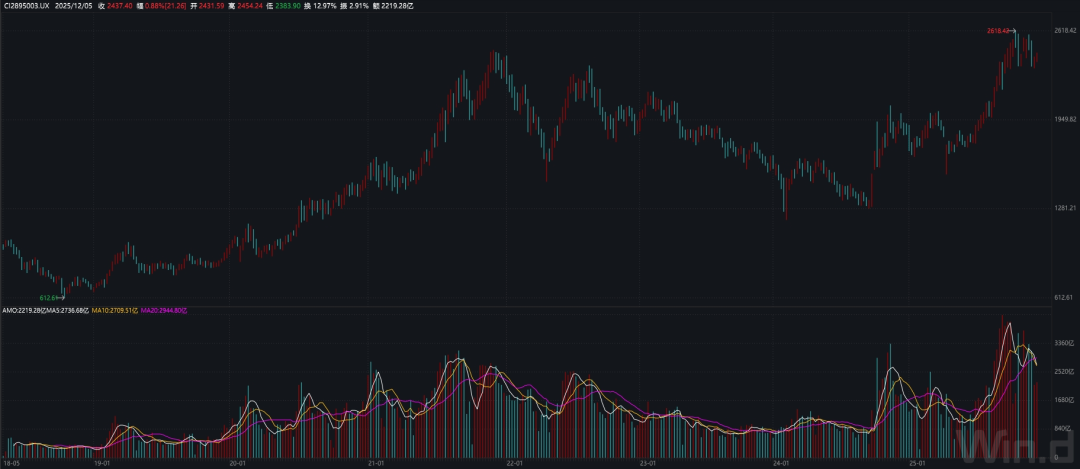Click the 2618.42 peak price label
This screenshot has width=1080, height=469.
tap(997, 31)
